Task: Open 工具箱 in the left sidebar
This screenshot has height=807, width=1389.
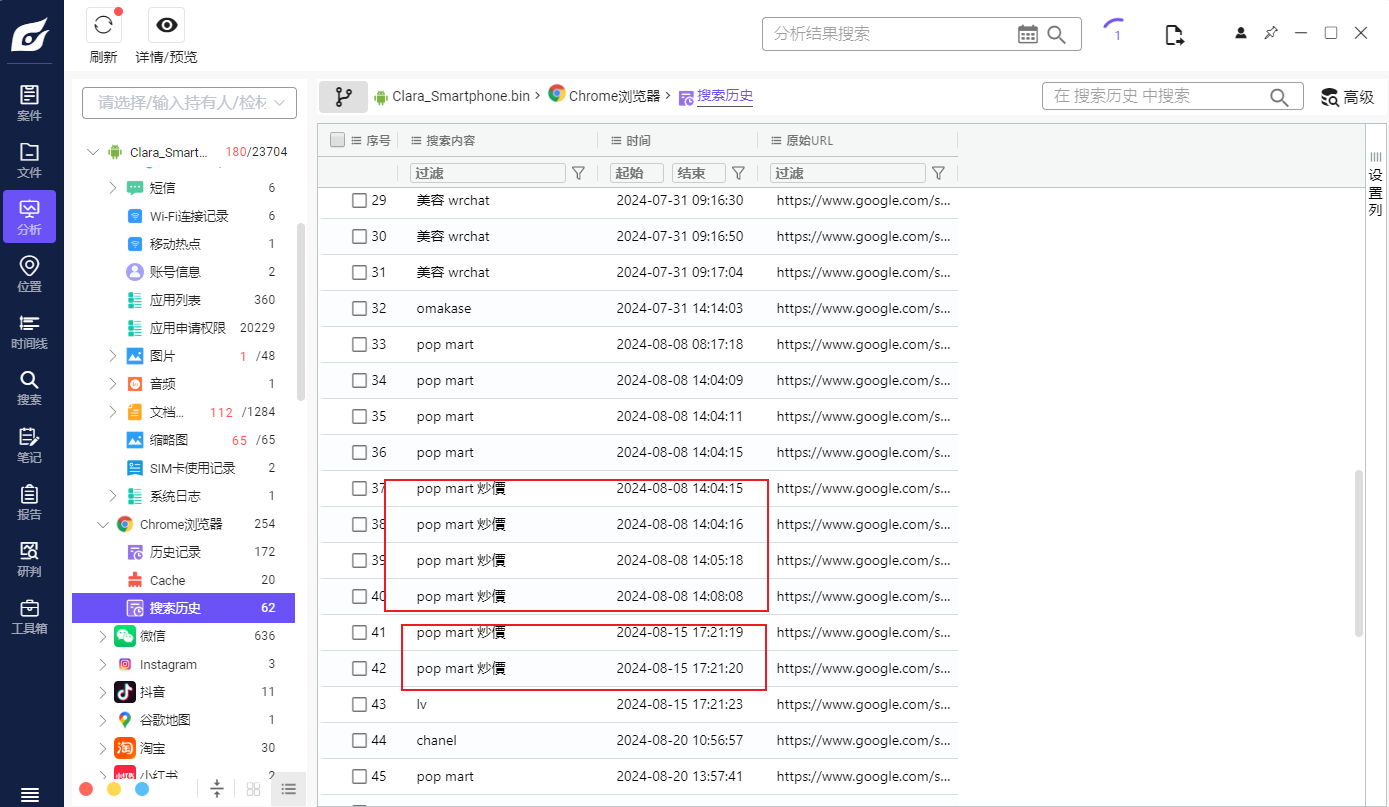Action: click(x=30, y=616)
